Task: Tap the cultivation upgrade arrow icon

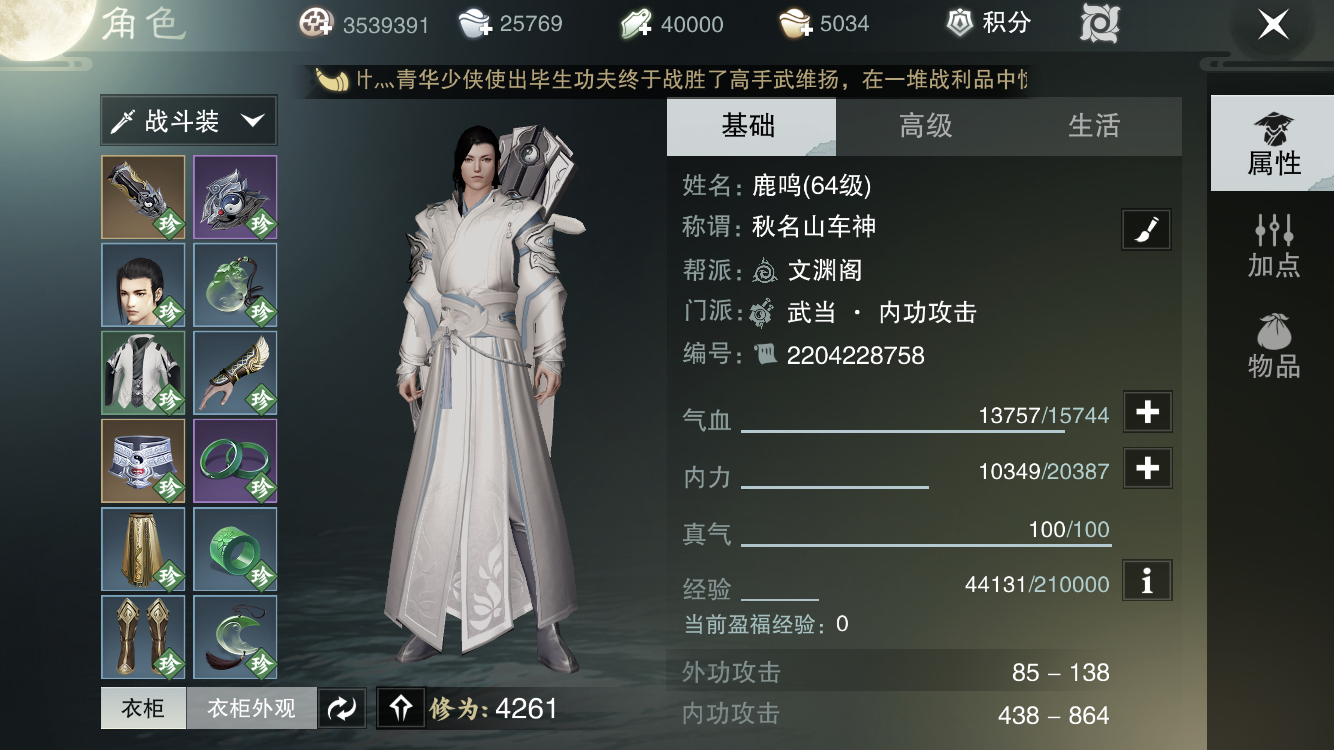Action: click(x=401, y=709)
